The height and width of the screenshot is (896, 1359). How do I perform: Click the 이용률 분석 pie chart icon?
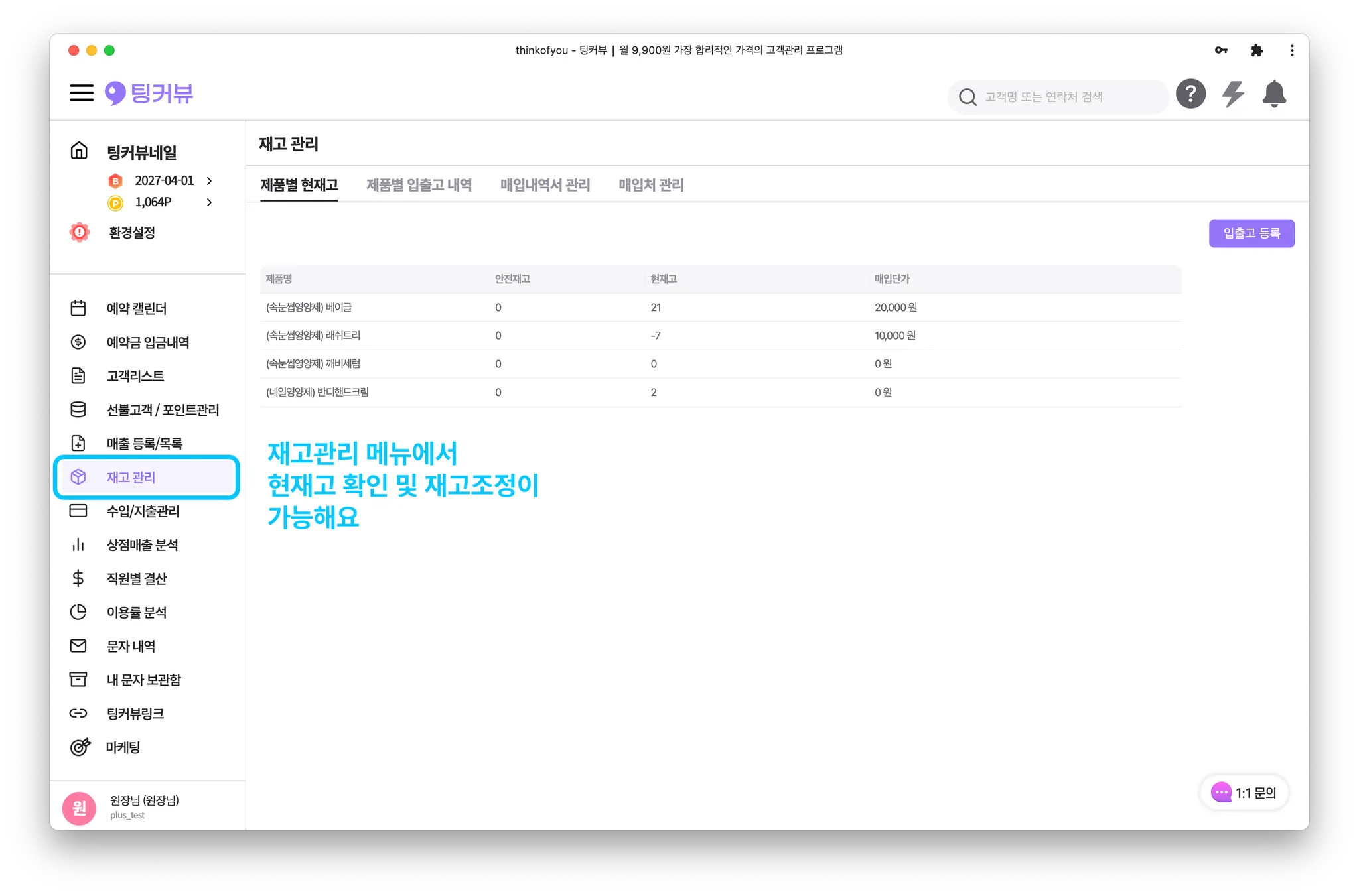pyautogui.click(x=78, y=612)
